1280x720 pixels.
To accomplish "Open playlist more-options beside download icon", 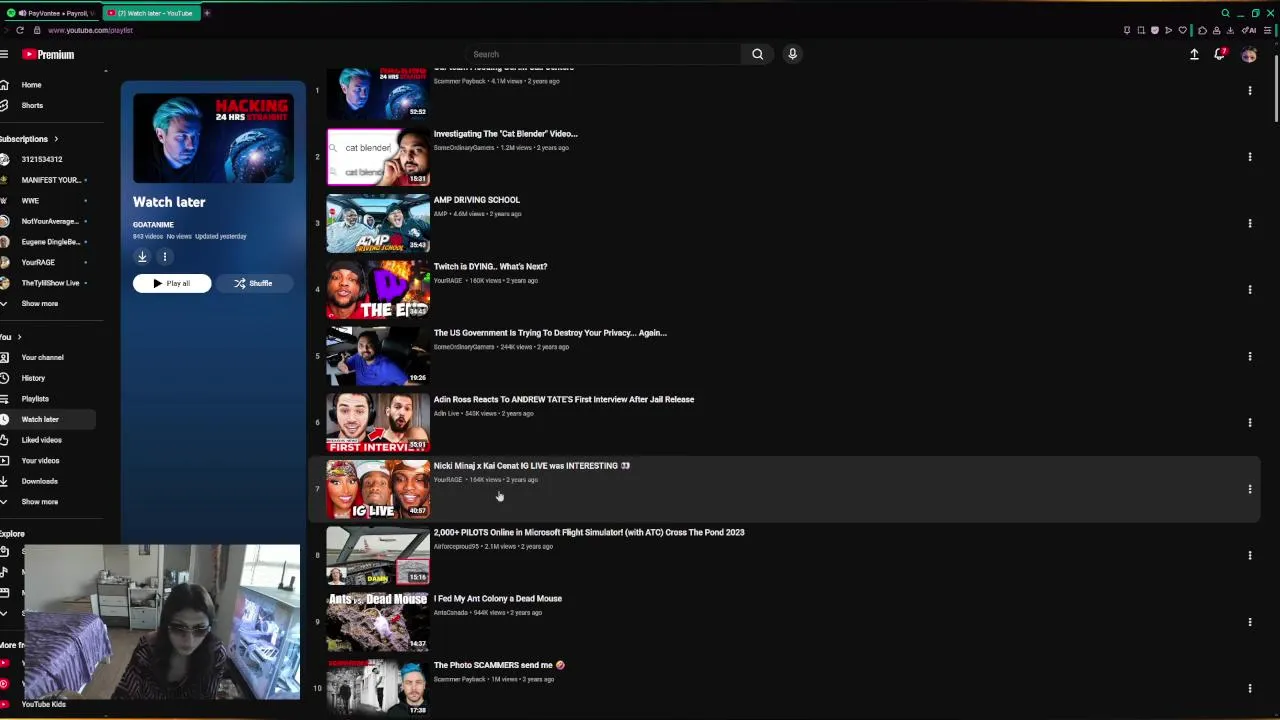I will 165,256.
